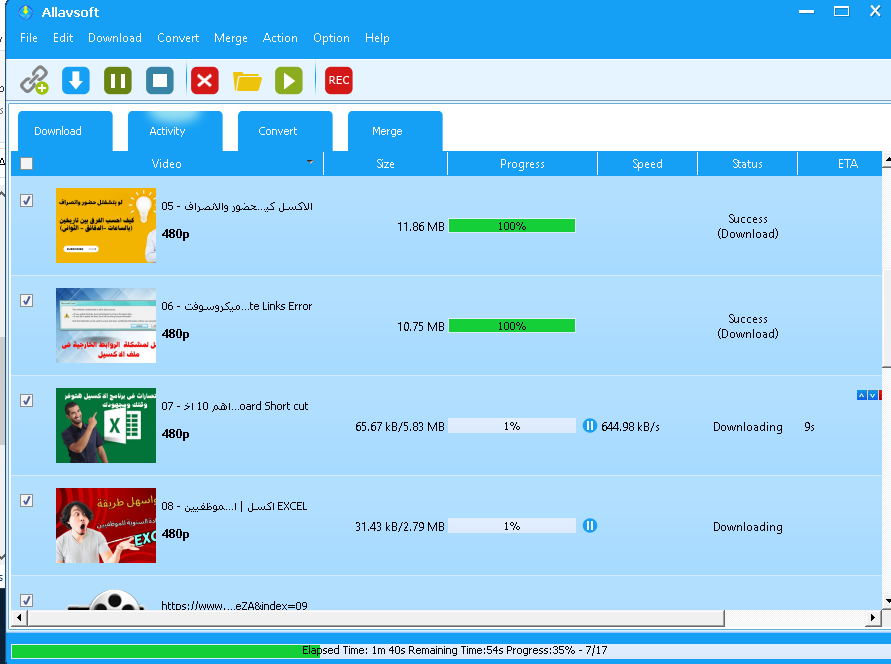Open the output folder icon
Image resolution: width=891 pixels, height=664 pixels.
pyautogui.click(x=247, y=80)
